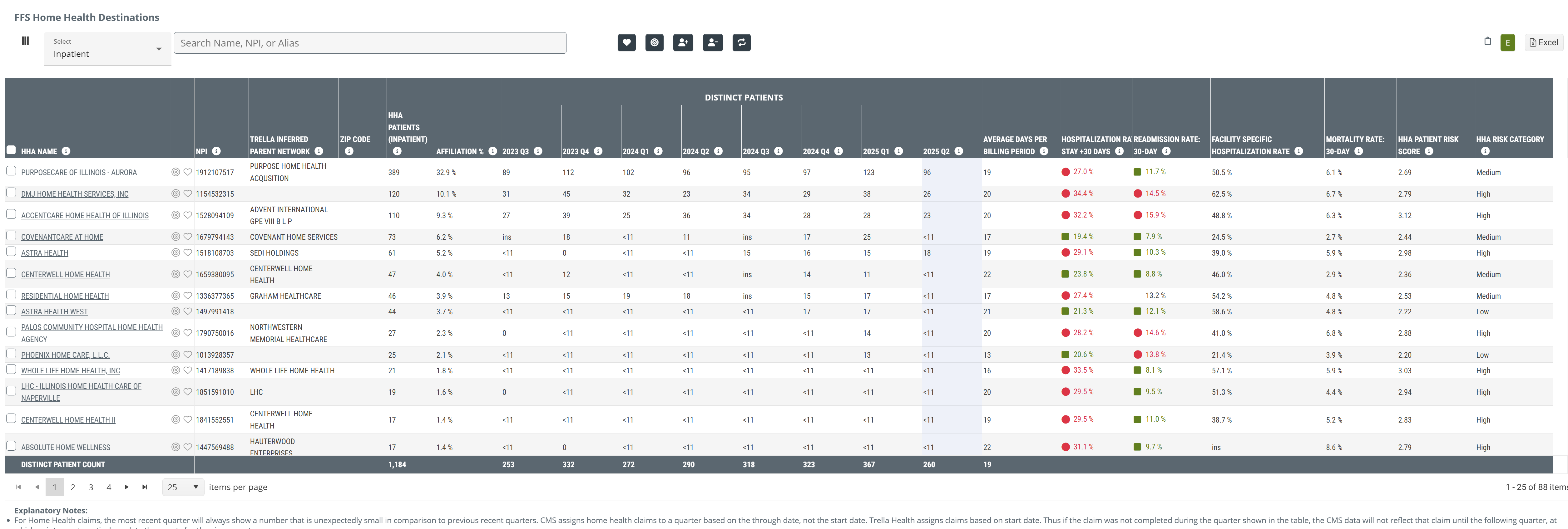Click the refresh arrows toolbar button

tap(741, 42)
